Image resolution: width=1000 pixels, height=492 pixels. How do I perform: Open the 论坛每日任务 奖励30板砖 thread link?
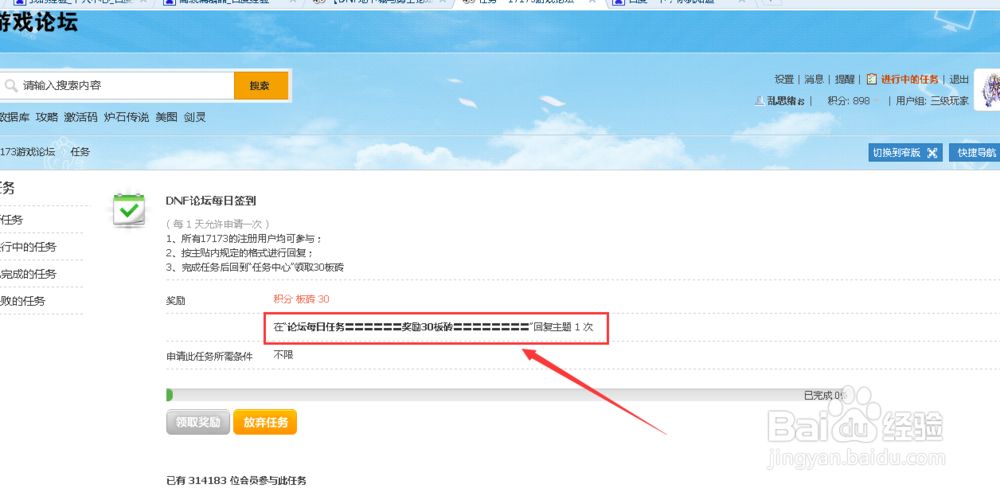click(407, 327)
